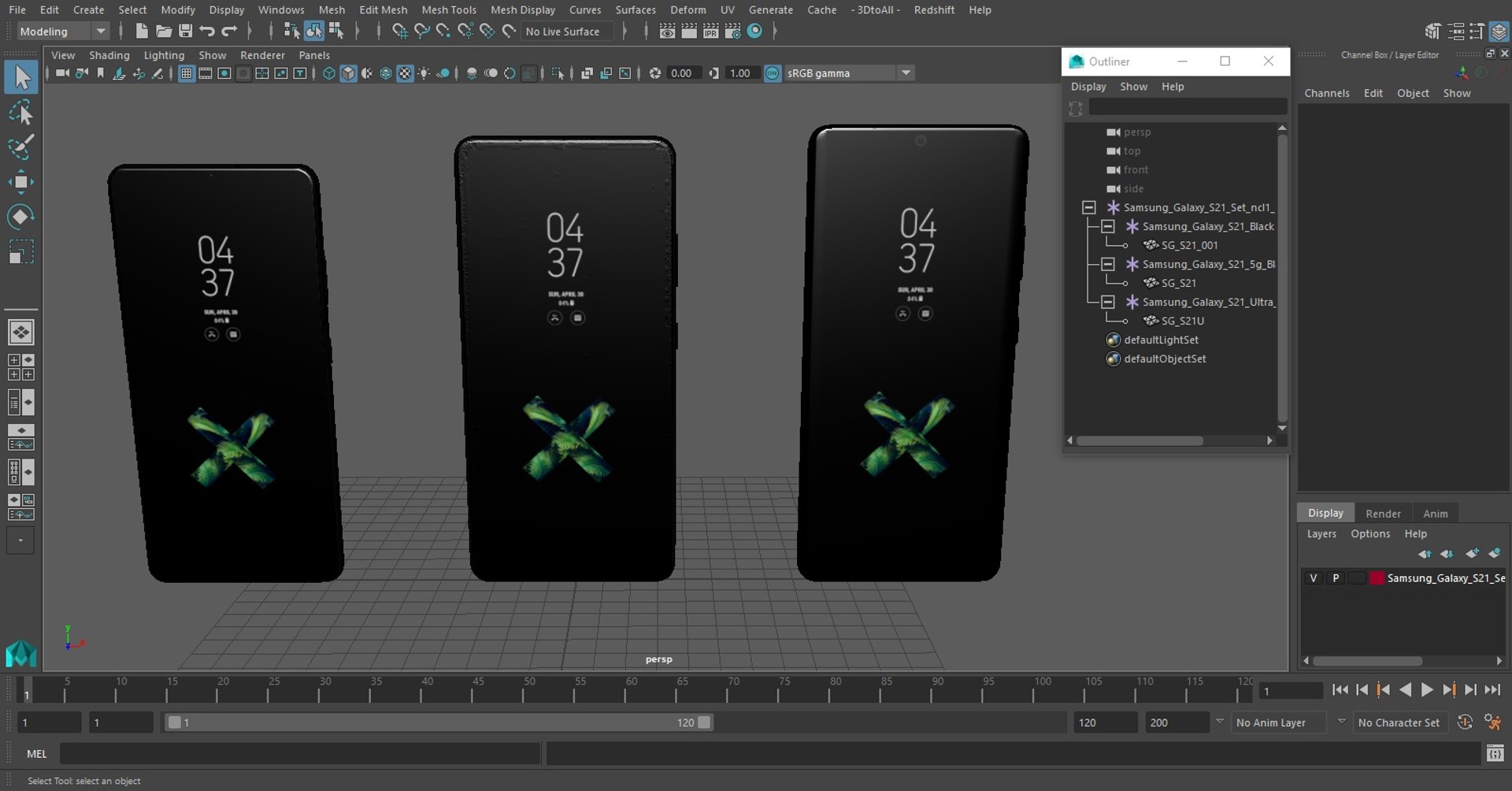
Task: Open Layers menu in Layer Editor
Action: [x=1321, y=533]
